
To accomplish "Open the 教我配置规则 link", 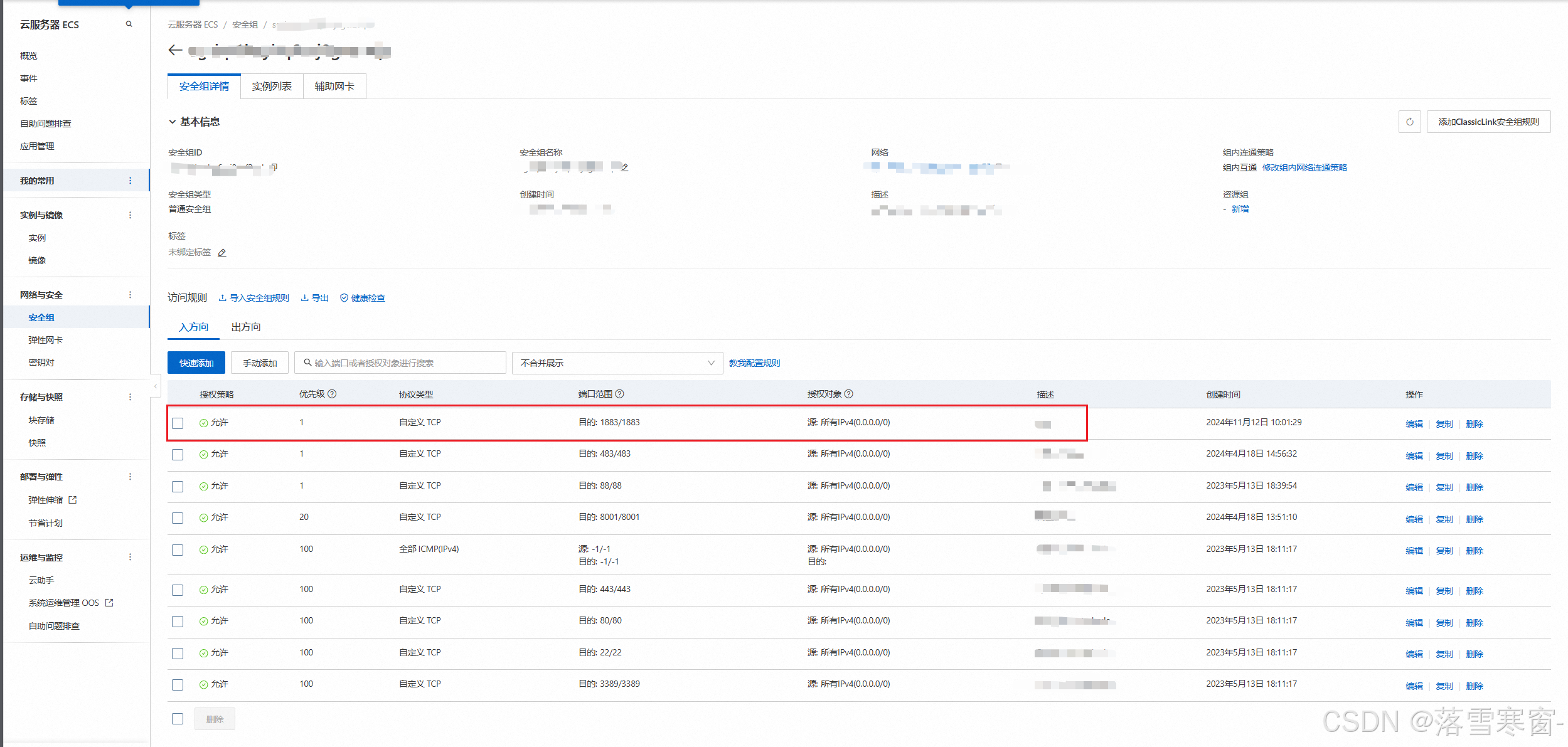I will tap(754, 363).
